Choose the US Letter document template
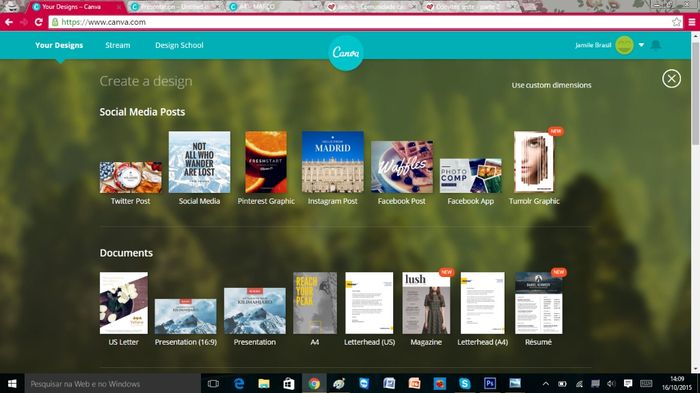This screenshot has width=700, height=393. 124,303
